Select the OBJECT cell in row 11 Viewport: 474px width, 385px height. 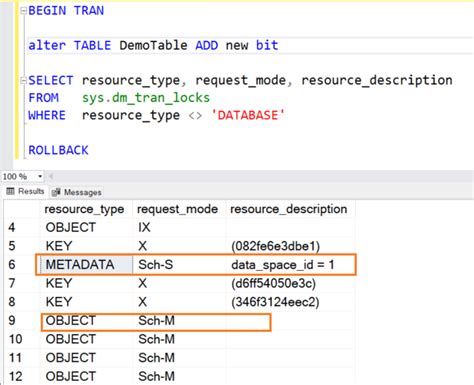[x=87, y=358]
